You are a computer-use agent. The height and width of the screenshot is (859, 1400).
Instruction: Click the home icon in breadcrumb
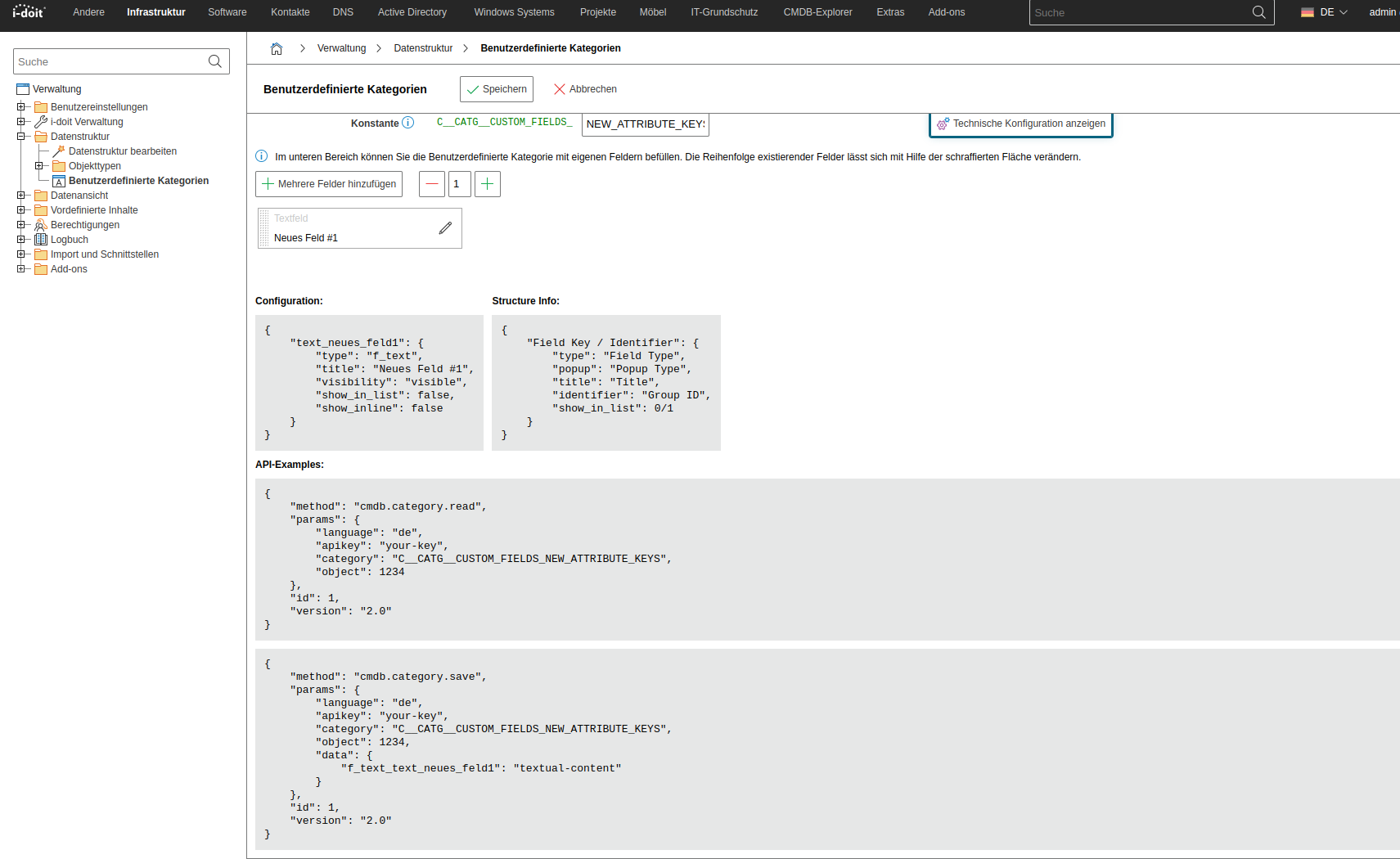pos(277,49)
